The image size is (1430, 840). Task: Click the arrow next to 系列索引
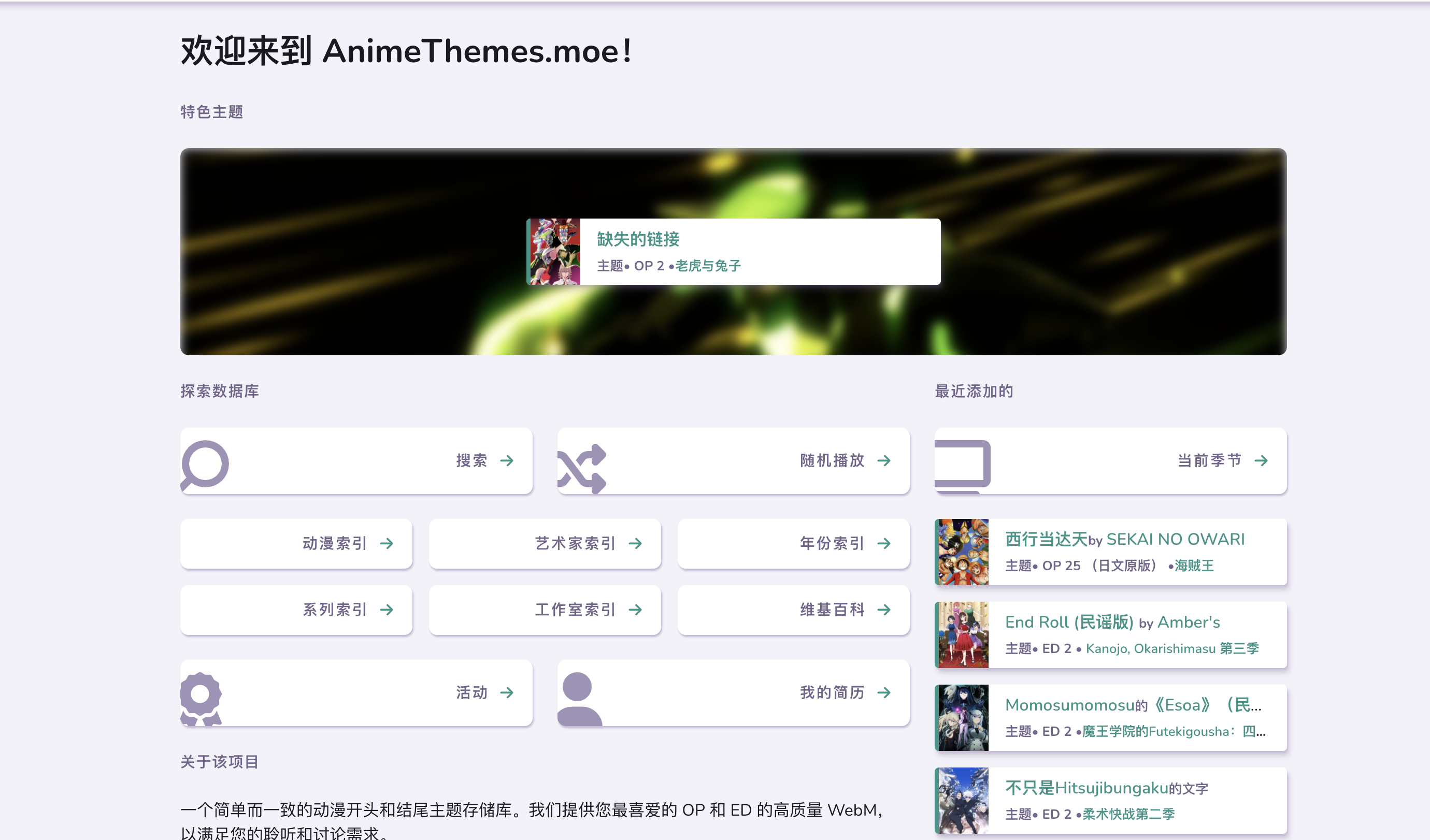click(x=387, y=610)
